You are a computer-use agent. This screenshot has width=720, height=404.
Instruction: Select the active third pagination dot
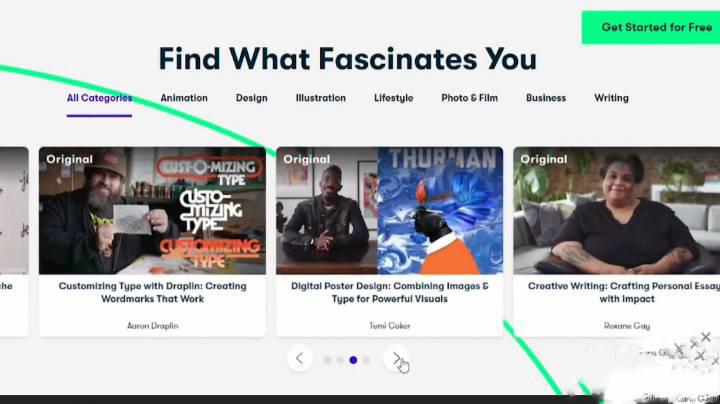353,360
